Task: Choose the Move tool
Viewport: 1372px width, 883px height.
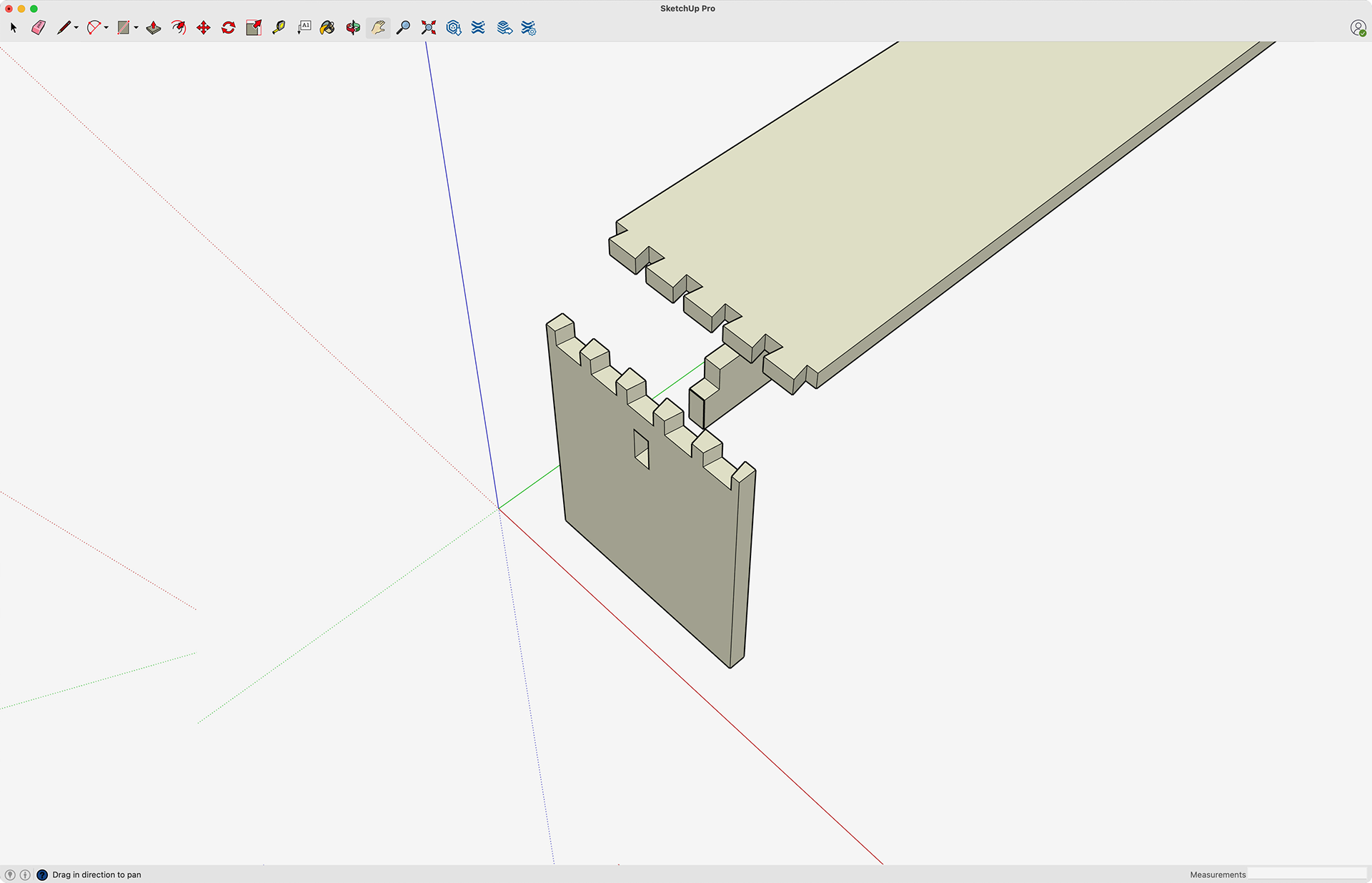Action: click(x=204, y=28)
